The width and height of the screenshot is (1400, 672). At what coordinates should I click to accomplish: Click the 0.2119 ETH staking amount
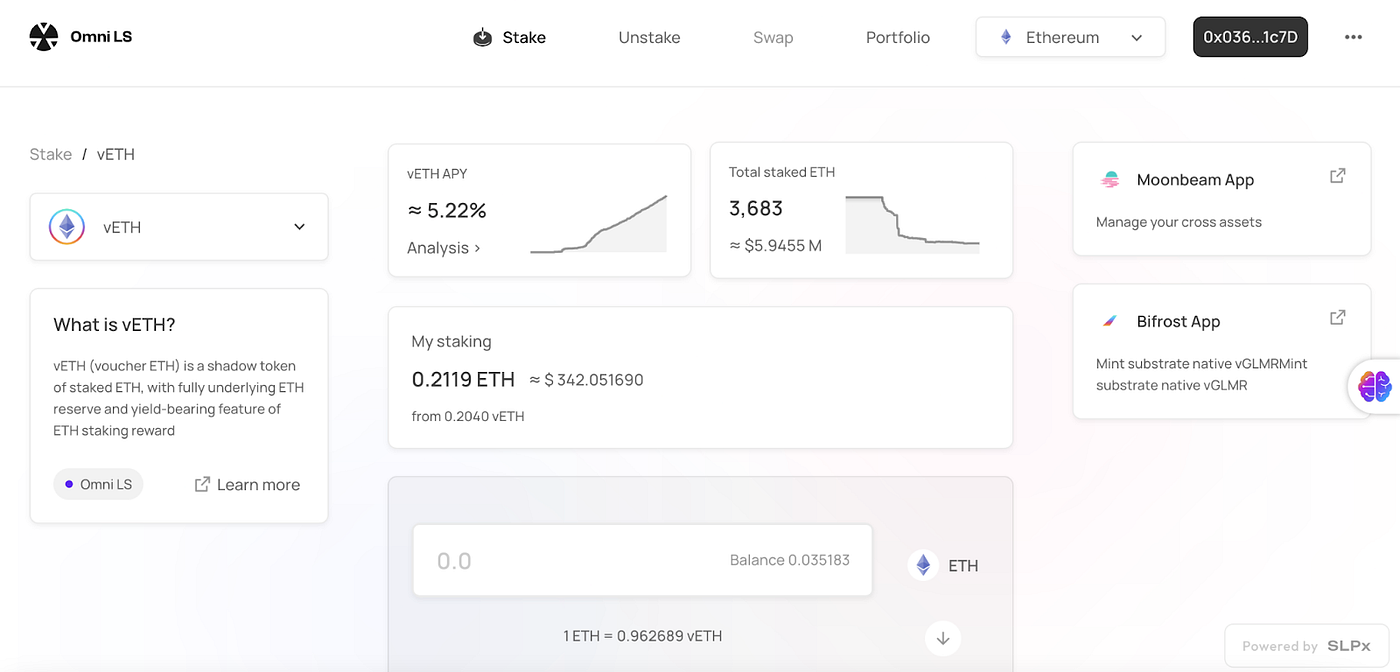click(463, 380)
